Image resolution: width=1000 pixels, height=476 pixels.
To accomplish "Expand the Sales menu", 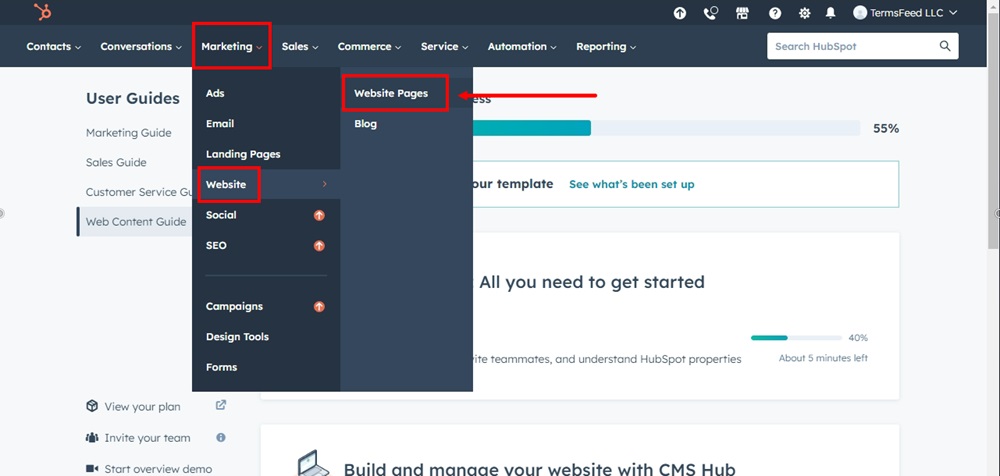I will (x=300, y=47).
